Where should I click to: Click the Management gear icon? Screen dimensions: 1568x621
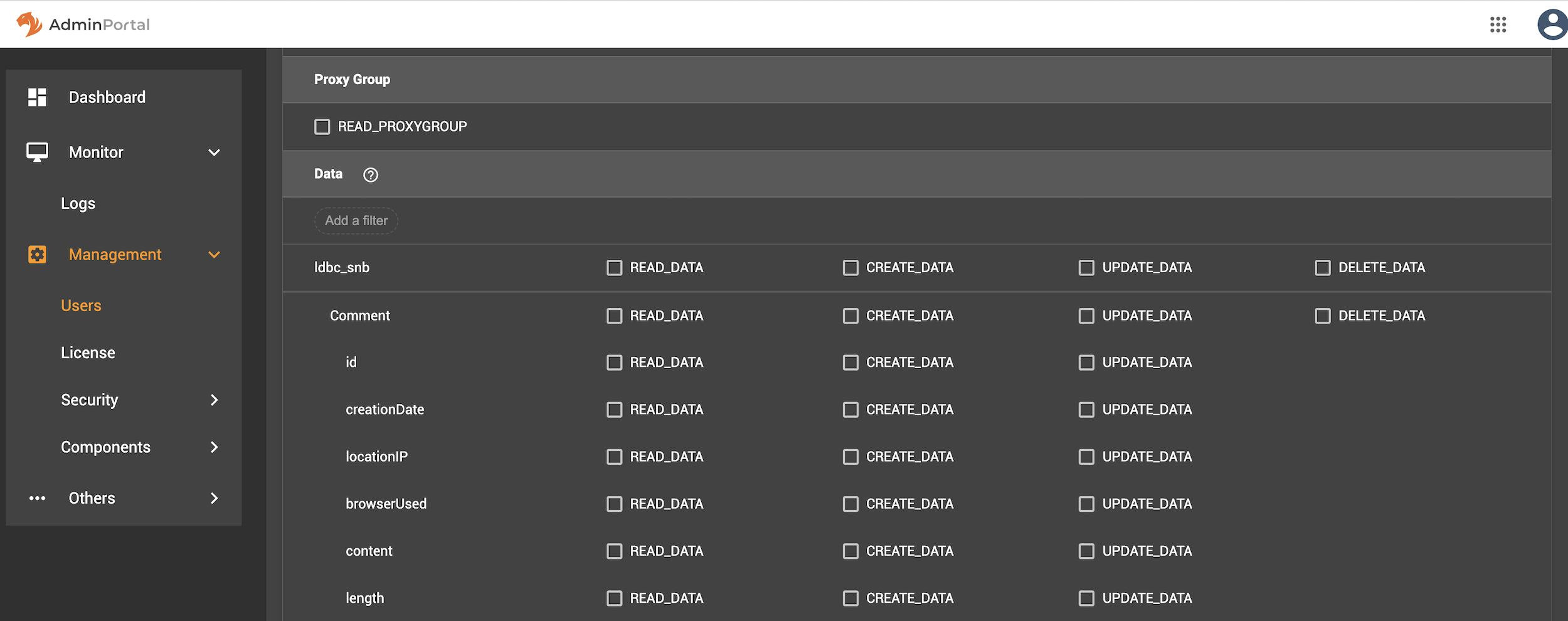click(36, 254)
